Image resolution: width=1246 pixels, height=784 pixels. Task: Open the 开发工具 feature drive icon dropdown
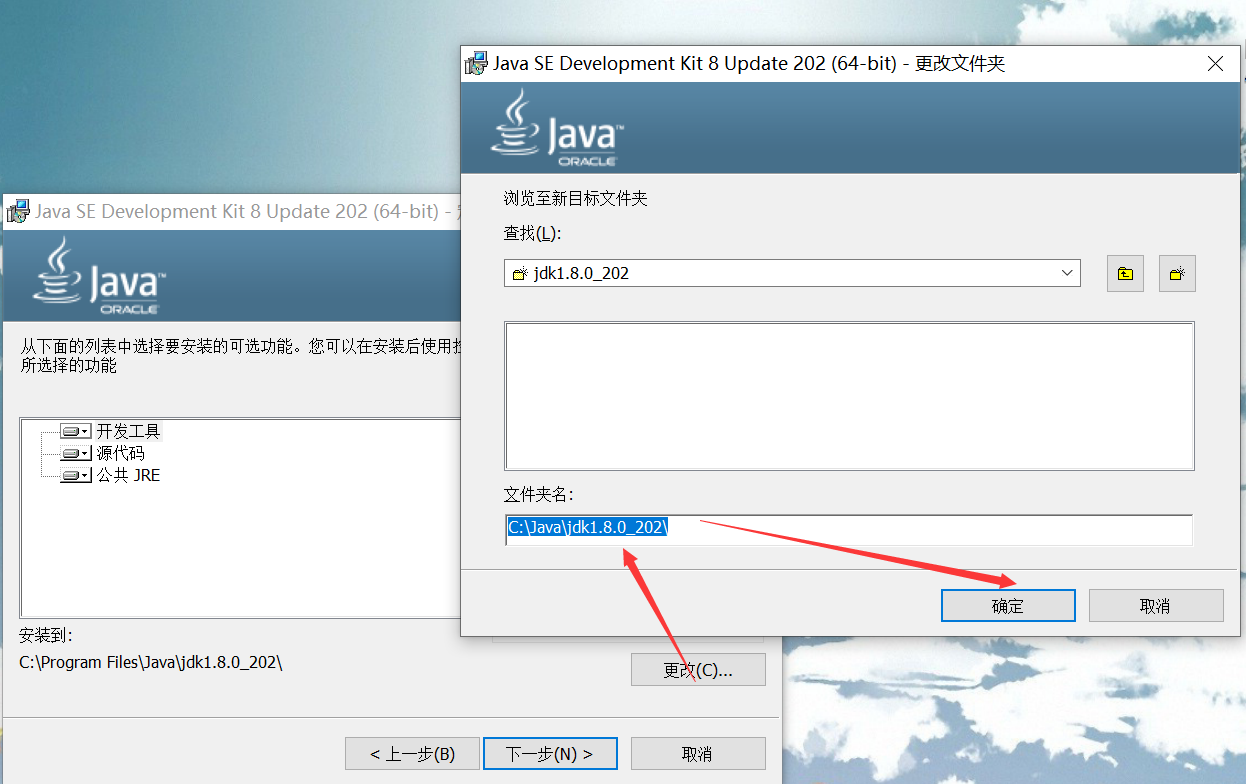point(75,431)
